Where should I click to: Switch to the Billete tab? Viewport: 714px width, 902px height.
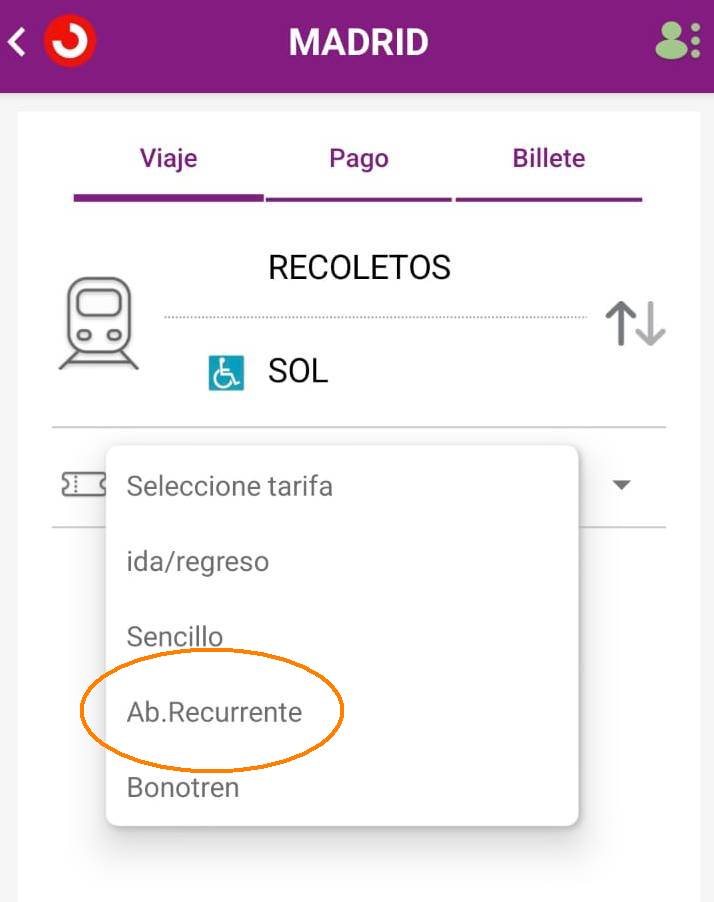pyautogui.click(x=549, y=158)
